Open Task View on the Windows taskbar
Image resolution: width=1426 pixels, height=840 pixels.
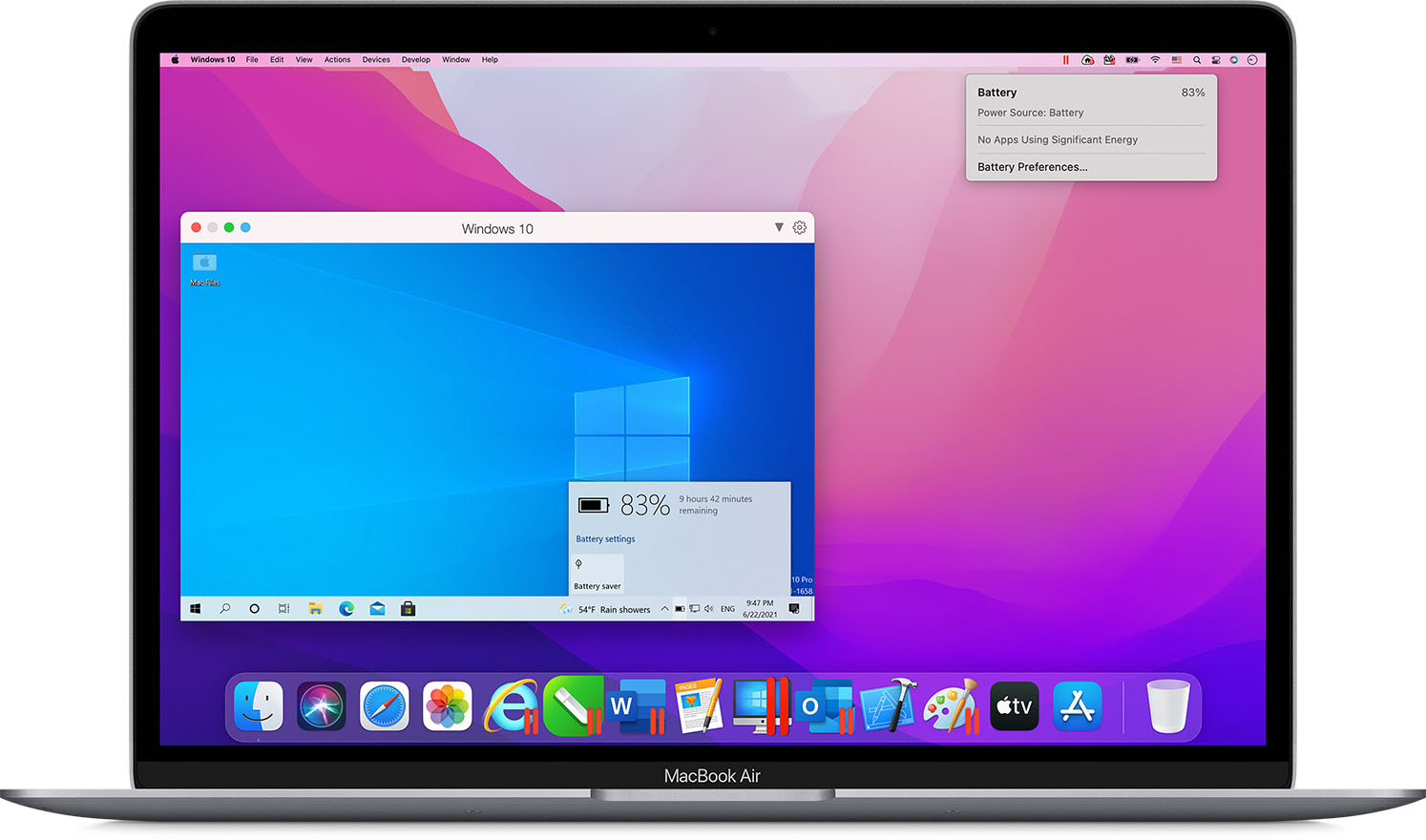pos(283,609)
